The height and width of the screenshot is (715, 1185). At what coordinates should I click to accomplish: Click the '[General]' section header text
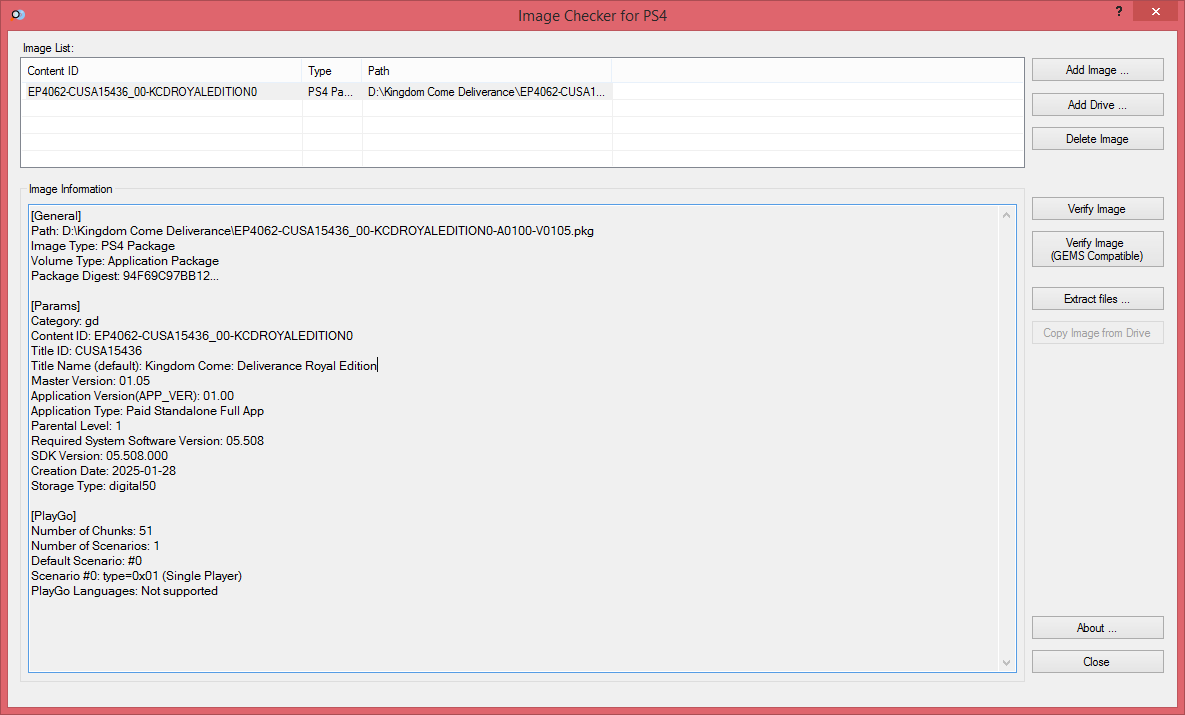(x=56, y=216)
